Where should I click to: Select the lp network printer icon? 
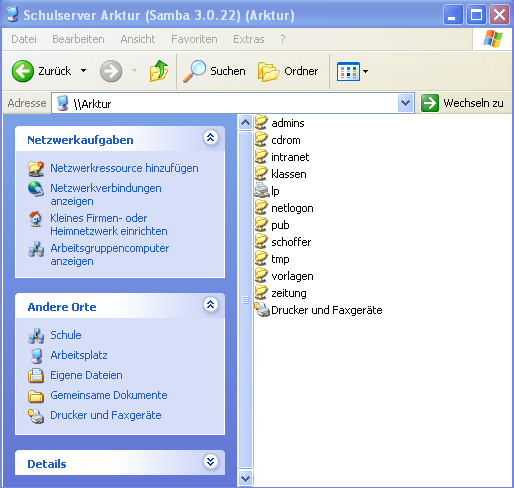click(262, 190)
